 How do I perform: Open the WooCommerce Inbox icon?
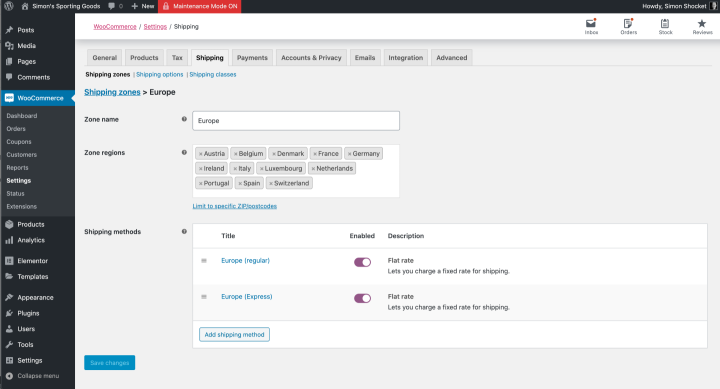coord(591,23)
